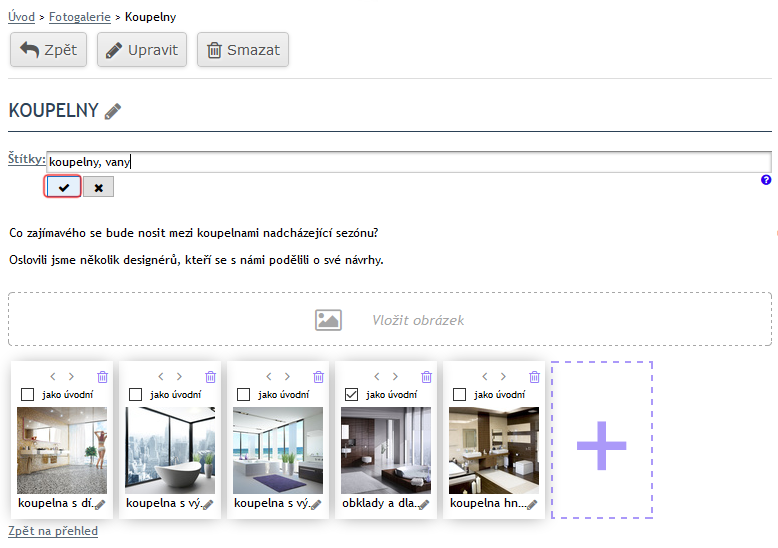Click the pencil icon next to KOUPELNY heading
The width and height of the screenshot is (778, 548).
coord(113,111)
